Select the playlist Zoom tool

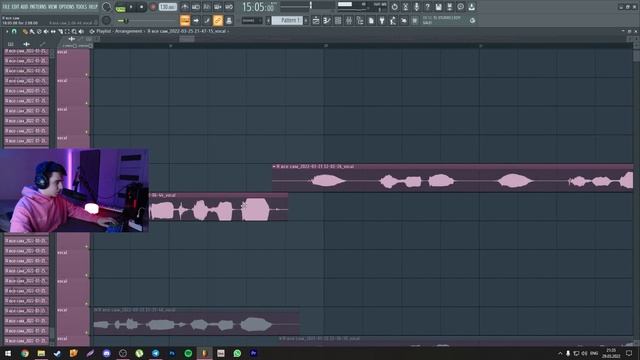tap(74, 31)
